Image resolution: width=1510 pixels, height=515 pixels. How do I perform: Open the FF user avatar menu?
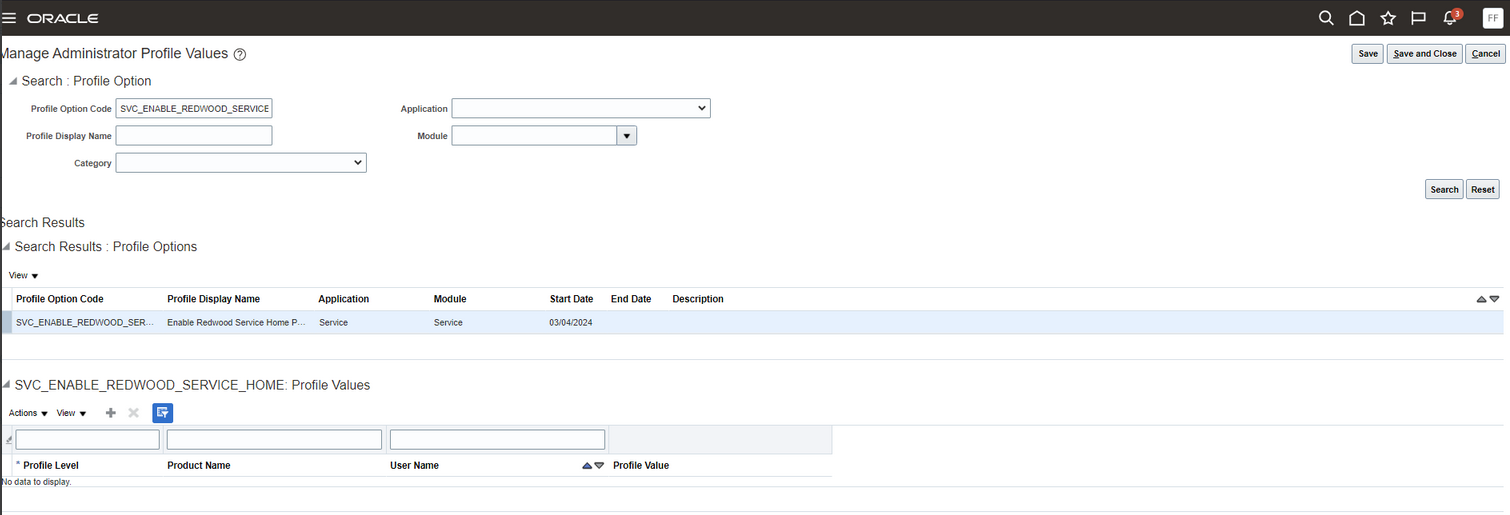pos(1492,18)
